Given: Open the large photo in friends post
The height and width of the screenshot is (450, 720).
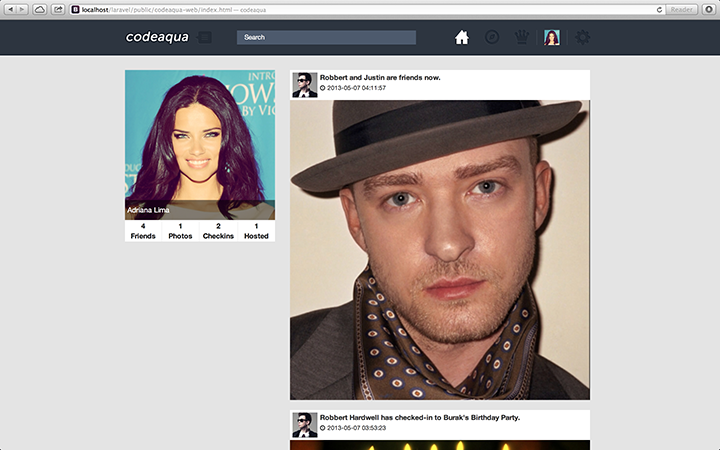Looking at the screenshot, I should coord(440,250).
